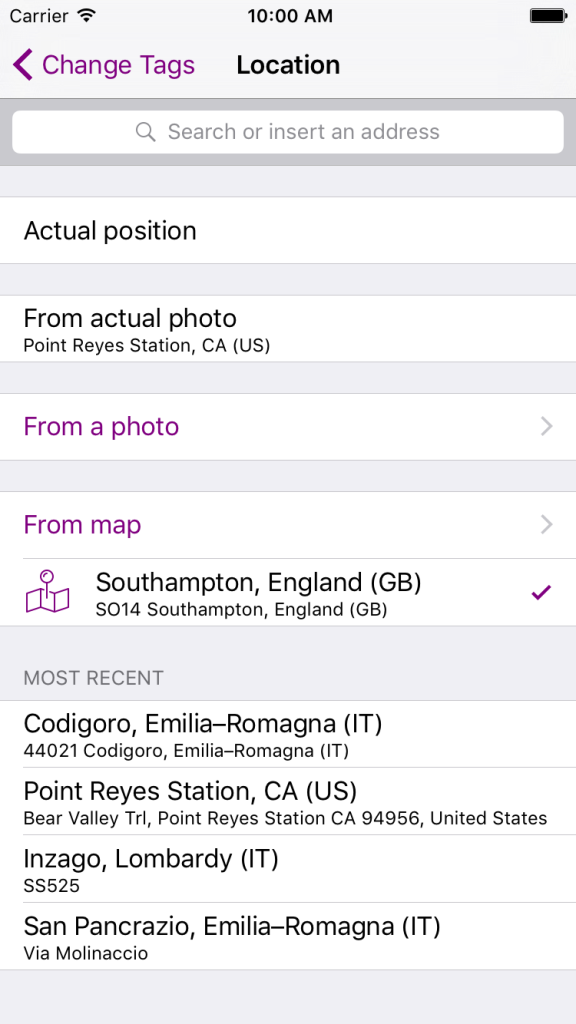Image resolution: width=576 pixels, height=1024 pixels.
Task: Tap the search address input field
Action: click(288, 131)
